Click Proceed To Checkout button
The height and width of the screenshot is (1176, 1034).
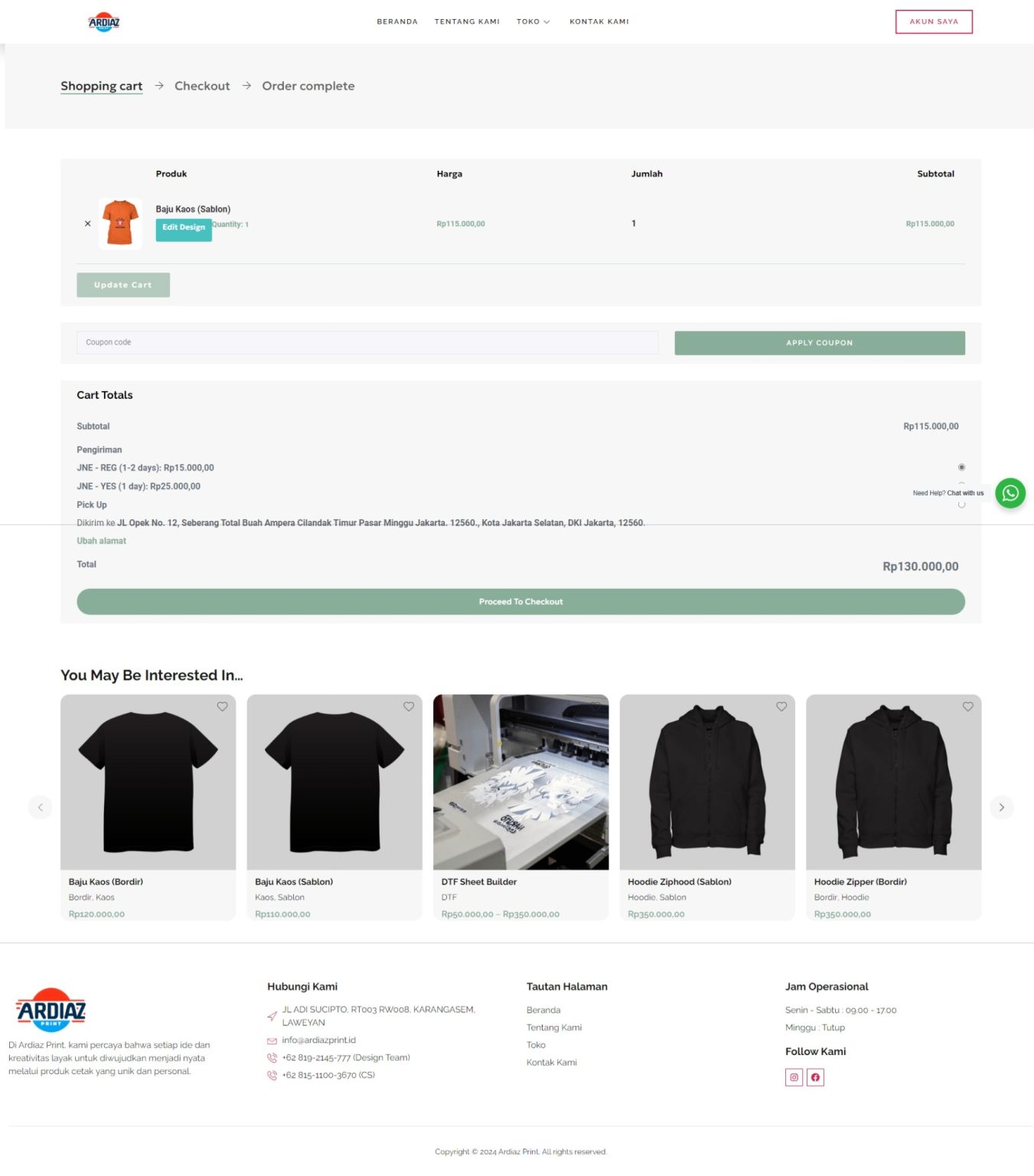click(520, 602)
